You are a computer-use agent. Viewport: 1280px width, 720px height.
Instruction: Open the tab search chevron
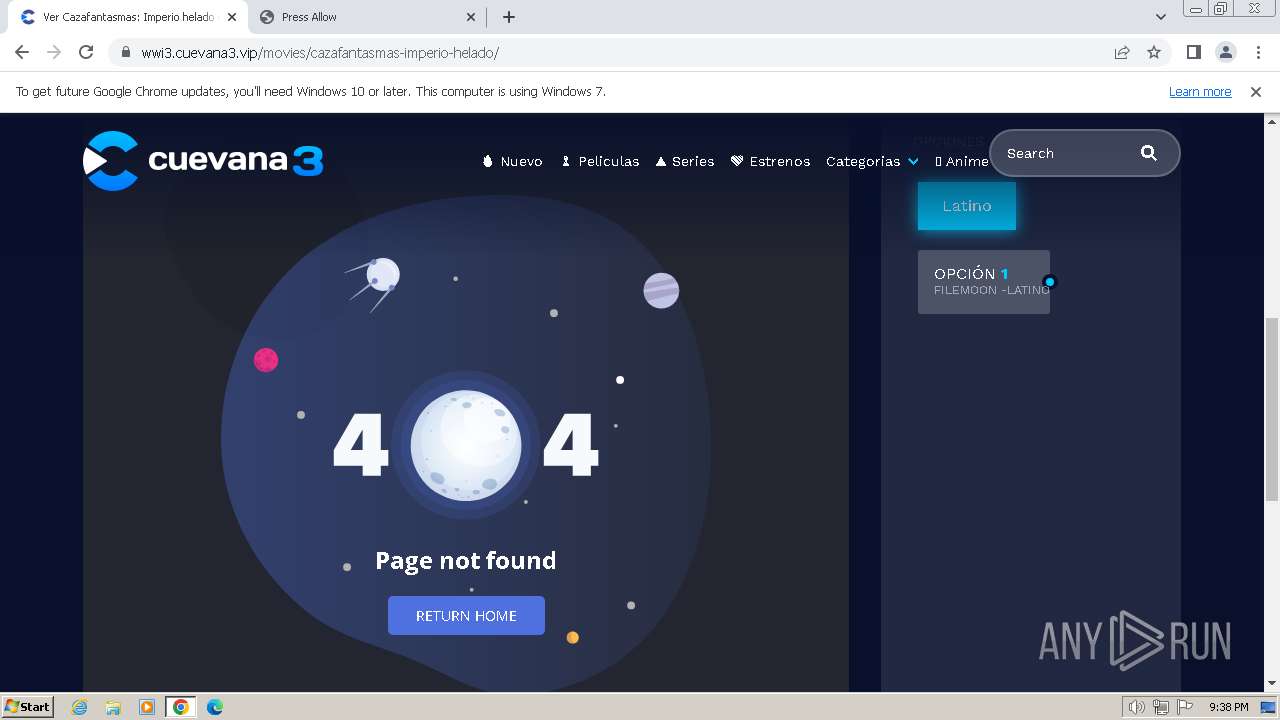(1161, 17)
